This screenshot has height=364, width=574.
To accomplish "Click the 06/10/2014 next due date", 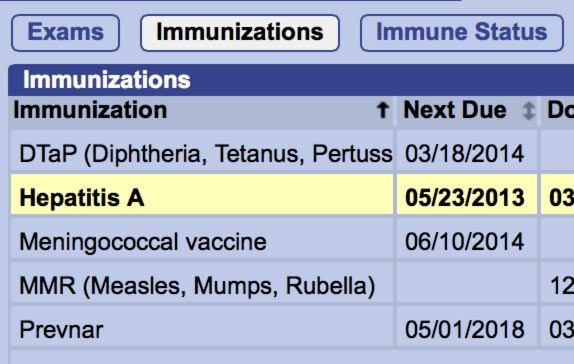I will [464, 242].
